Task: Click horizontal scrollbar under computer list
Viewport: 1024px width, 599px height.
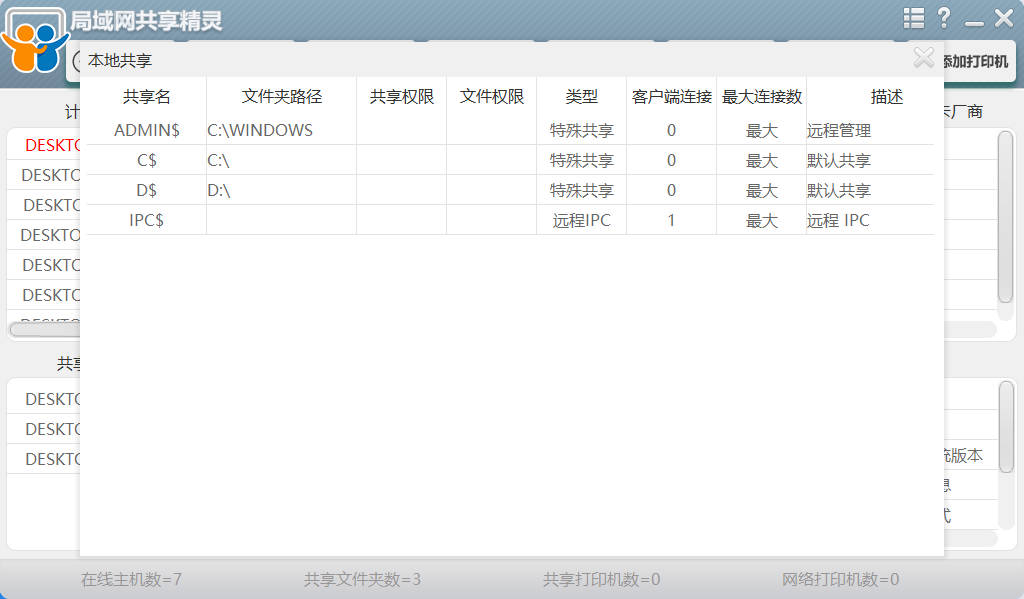Action: (44, 330)
